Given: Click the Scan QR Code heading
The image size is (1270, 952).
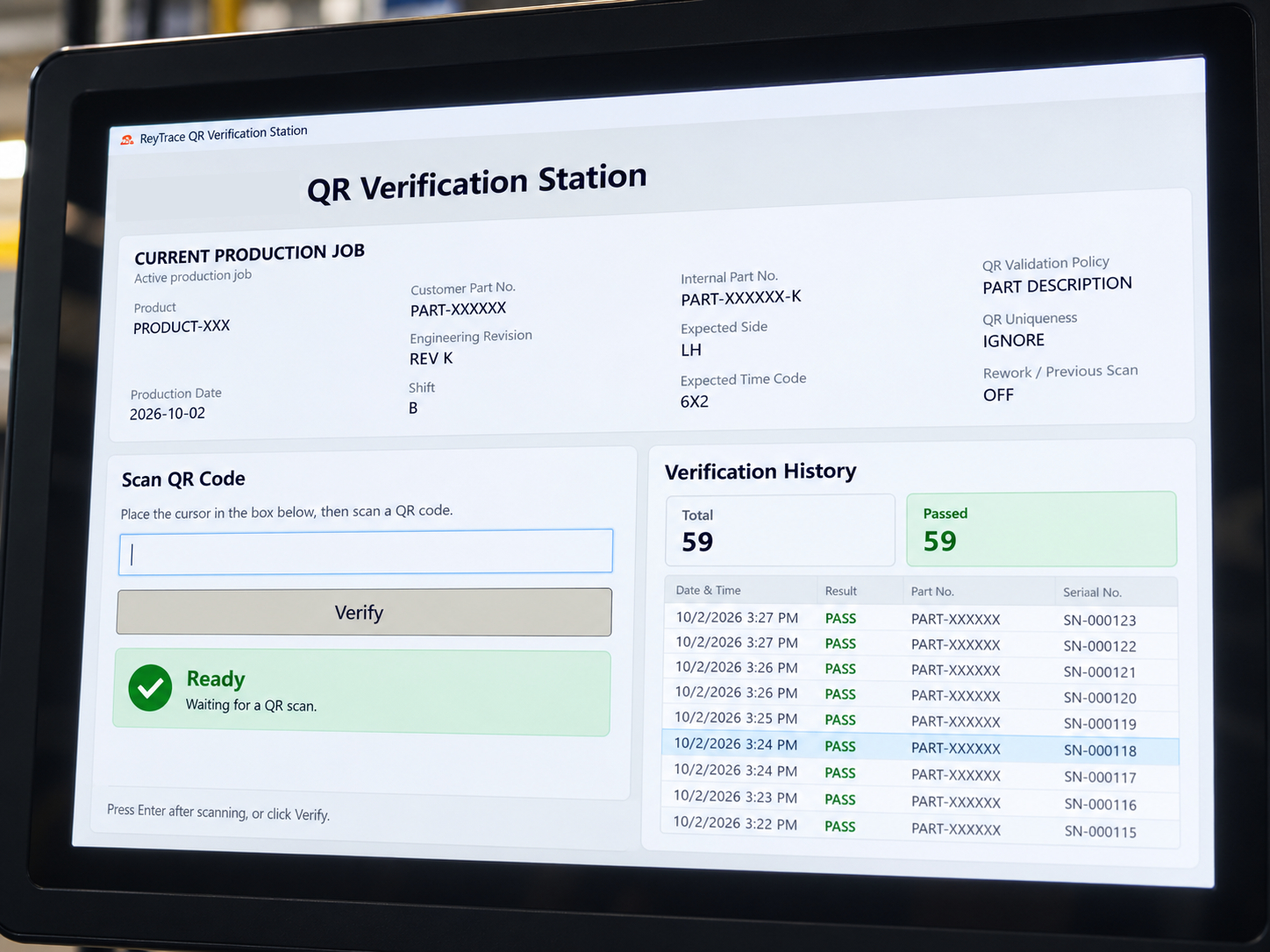Looking at the screenshot, I should (183, 480).
